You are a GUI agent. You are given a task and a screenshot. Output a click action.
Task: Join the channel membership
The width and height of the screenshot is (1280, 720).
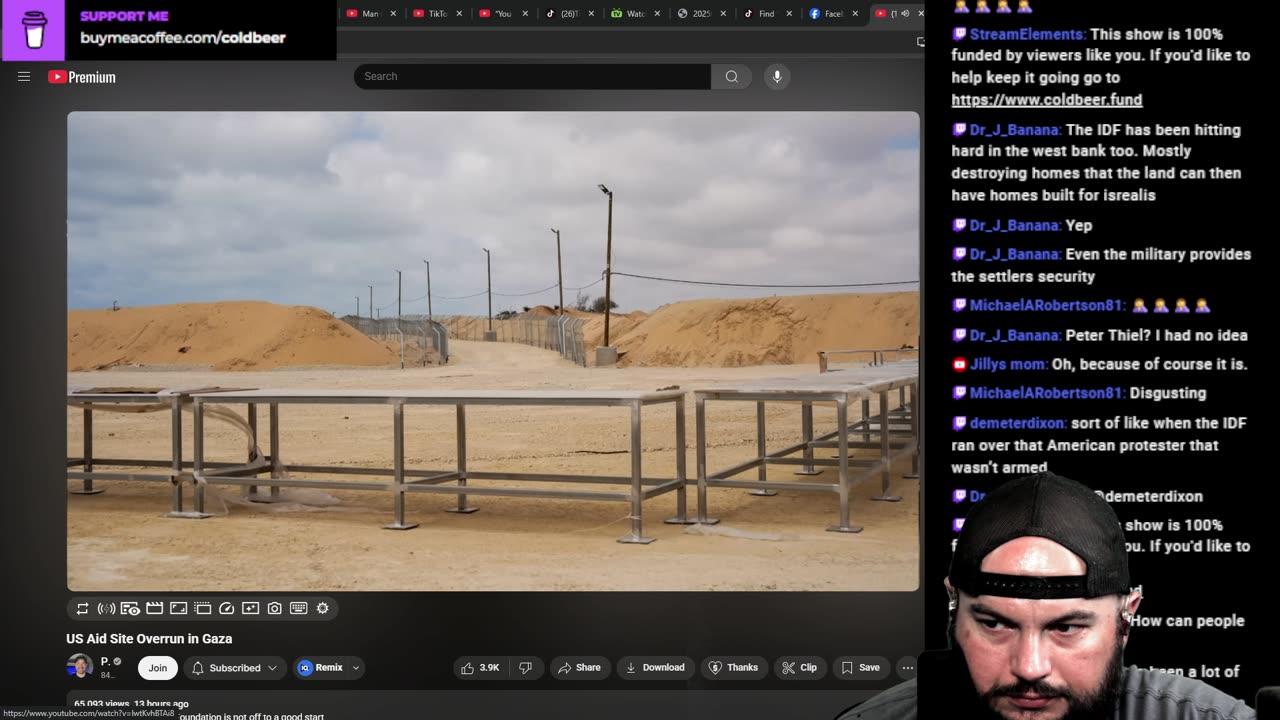[158, 668]
